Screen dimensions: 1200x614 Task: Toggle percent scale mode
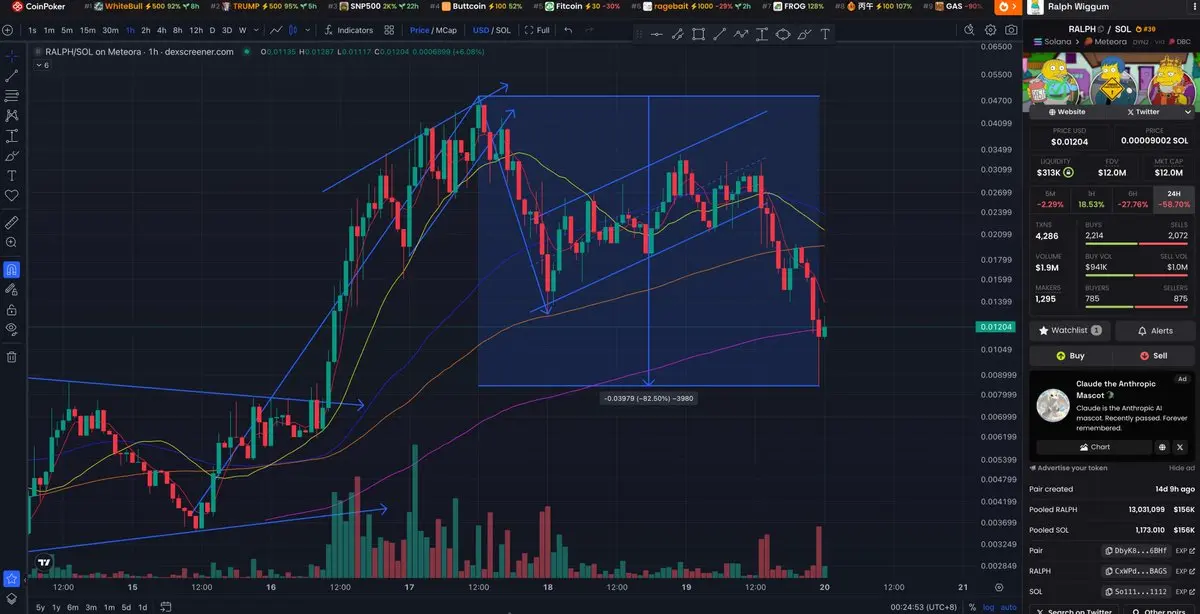coord(972,607)
